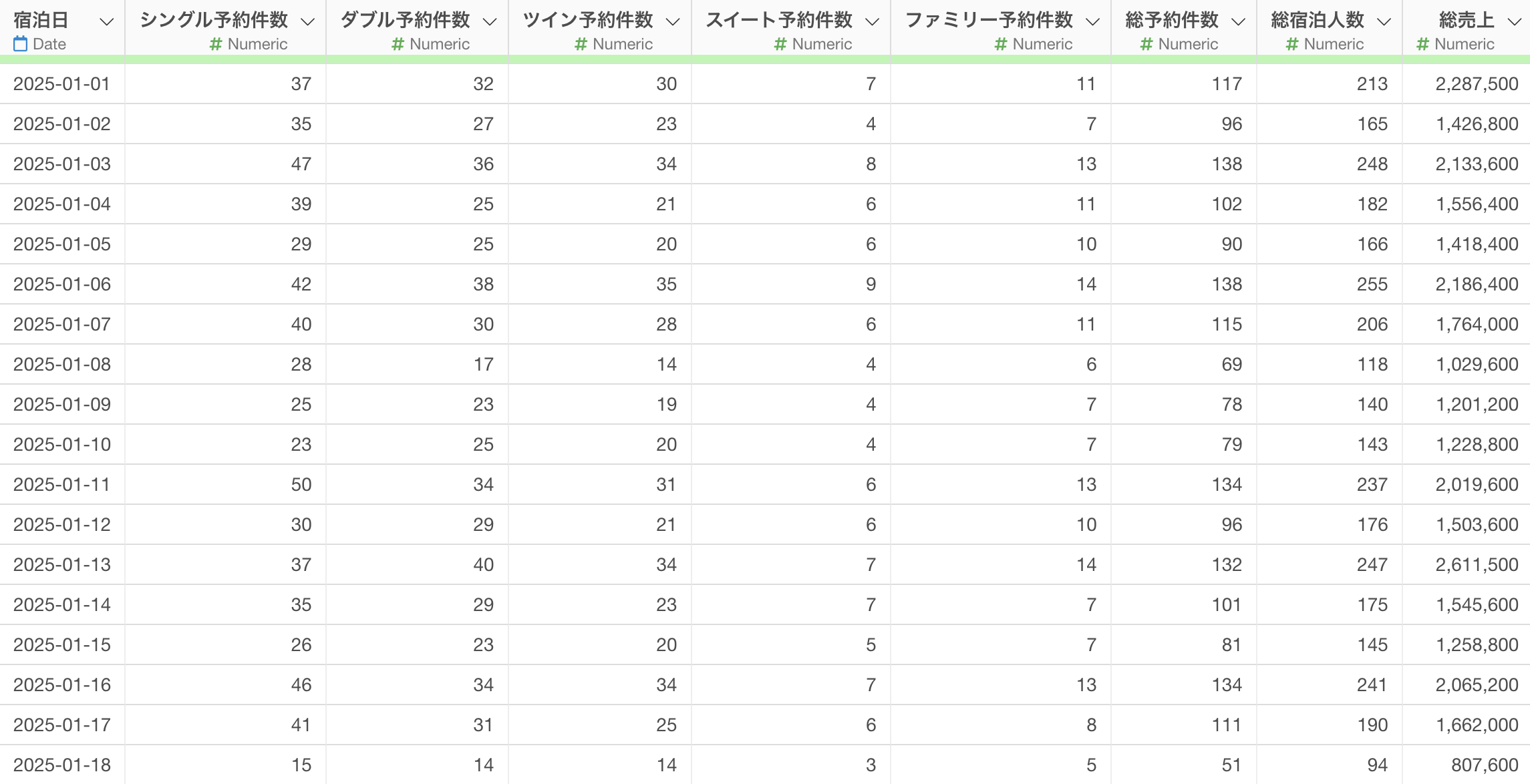The image size is (1530, 784).
Task: Open the 総売上 column dropdown chevron
Action: click(x=1515, y=21)
